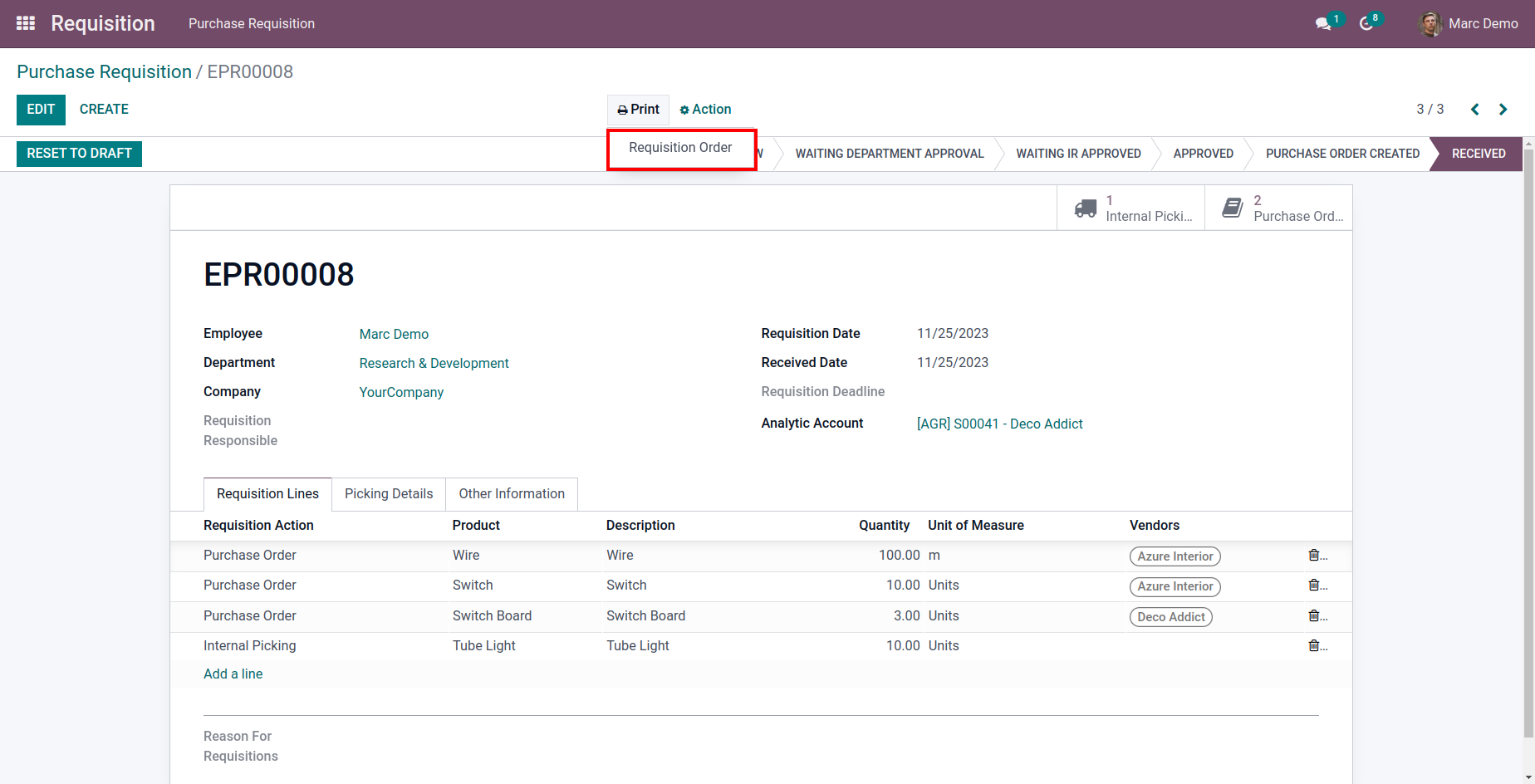
Task: Open the Deco Addict analytic account link
Action: (999, 424)
